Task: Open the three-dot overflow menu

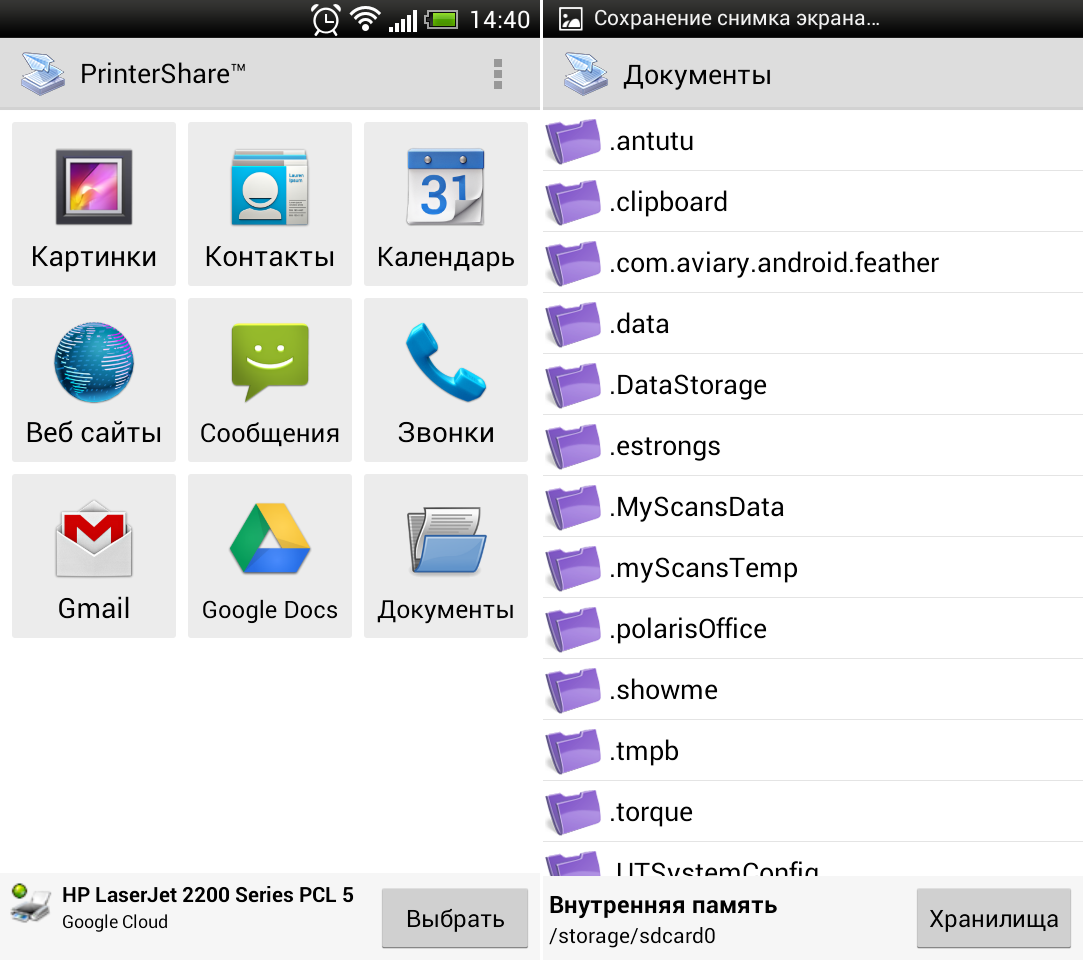Action: click(497, 74)
